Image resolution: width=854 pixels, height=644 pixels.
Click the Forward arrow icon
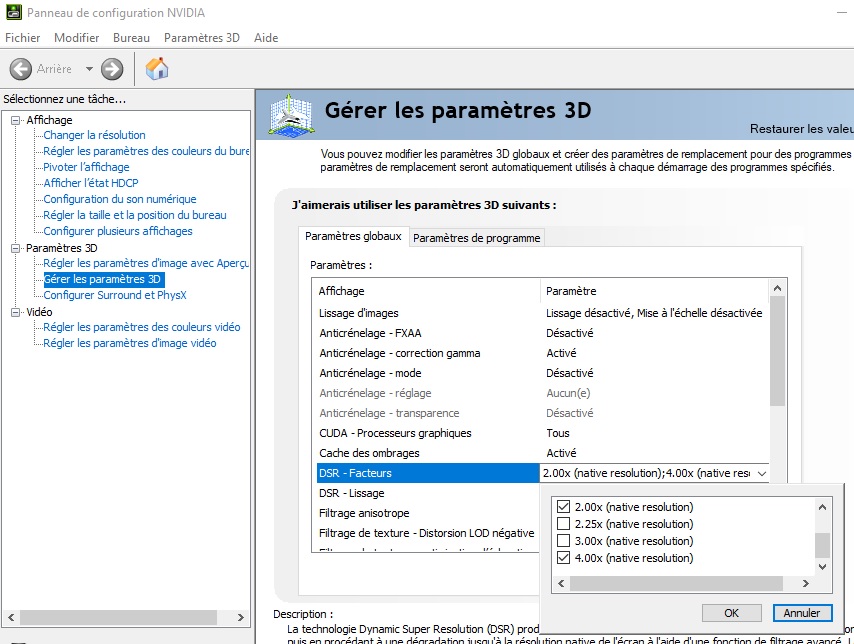pos(112,69)
